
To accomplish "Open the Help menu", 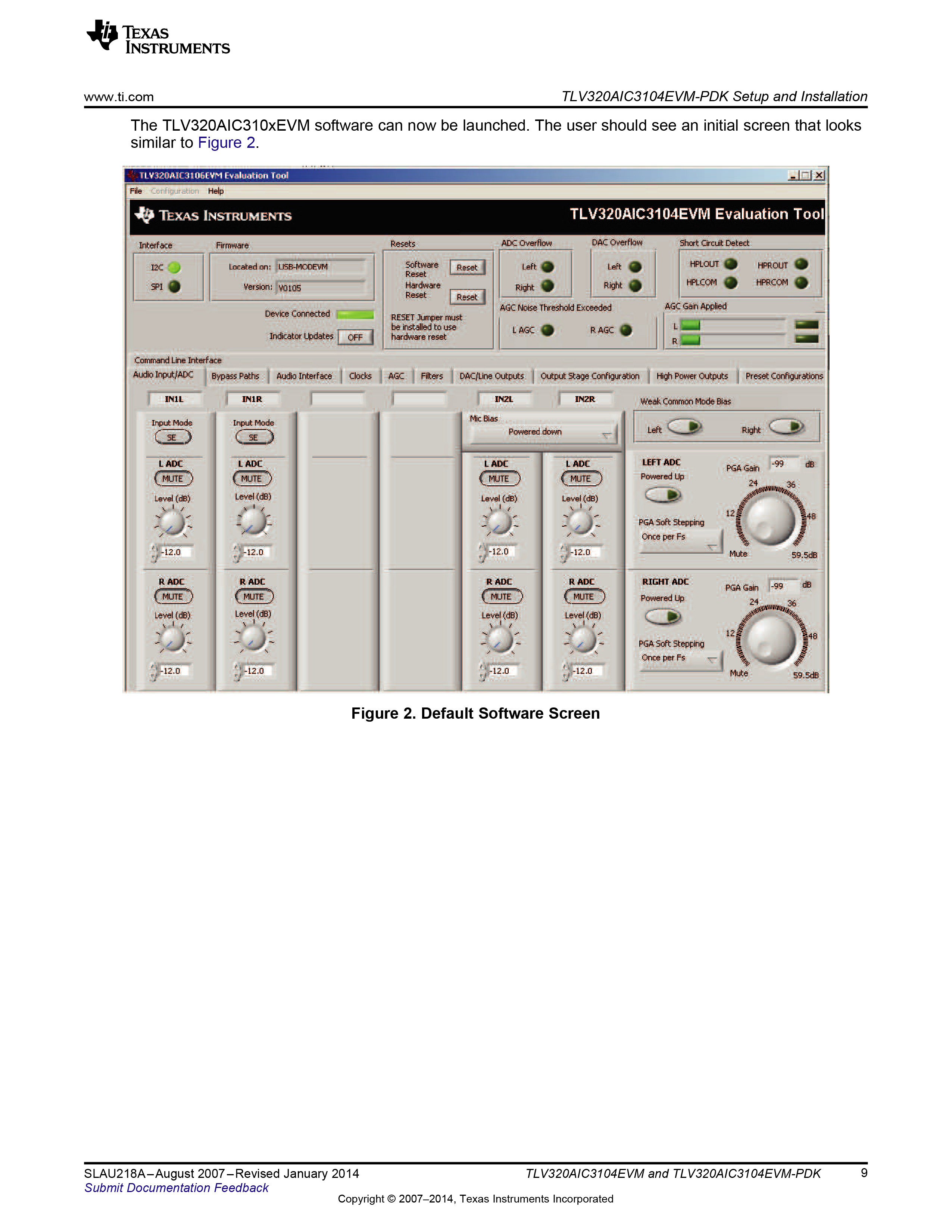I will 216,191.
